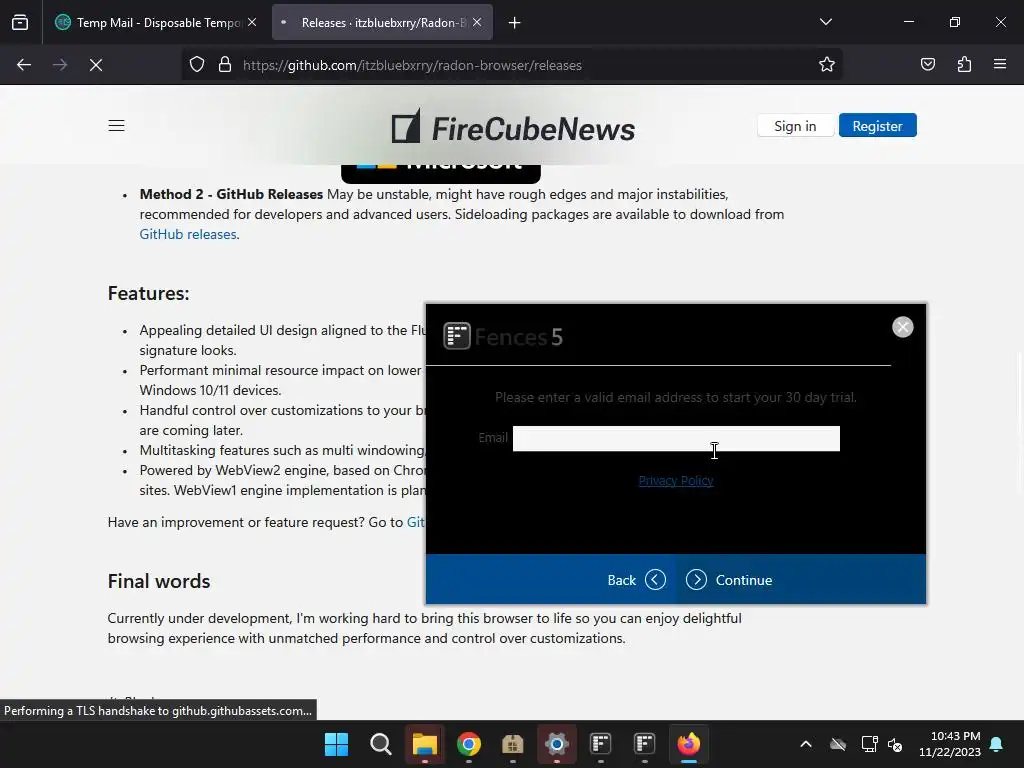The height and width of the screenshot is (768, 1024).
Task: Click the Register button
Action: pos(877,126)
